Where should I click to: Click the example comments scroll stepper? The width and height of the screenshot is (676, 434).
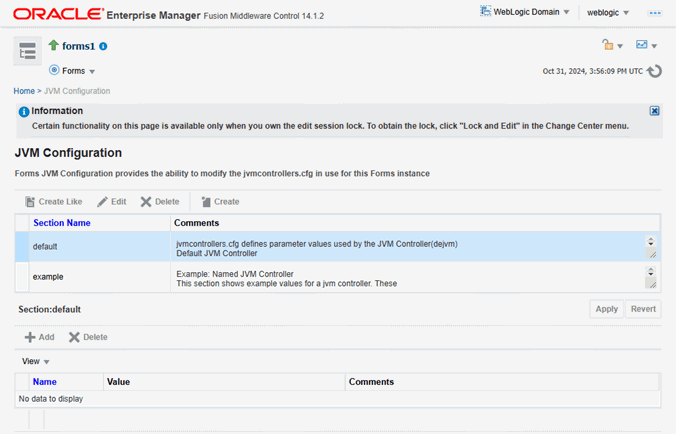pos(651,272)
